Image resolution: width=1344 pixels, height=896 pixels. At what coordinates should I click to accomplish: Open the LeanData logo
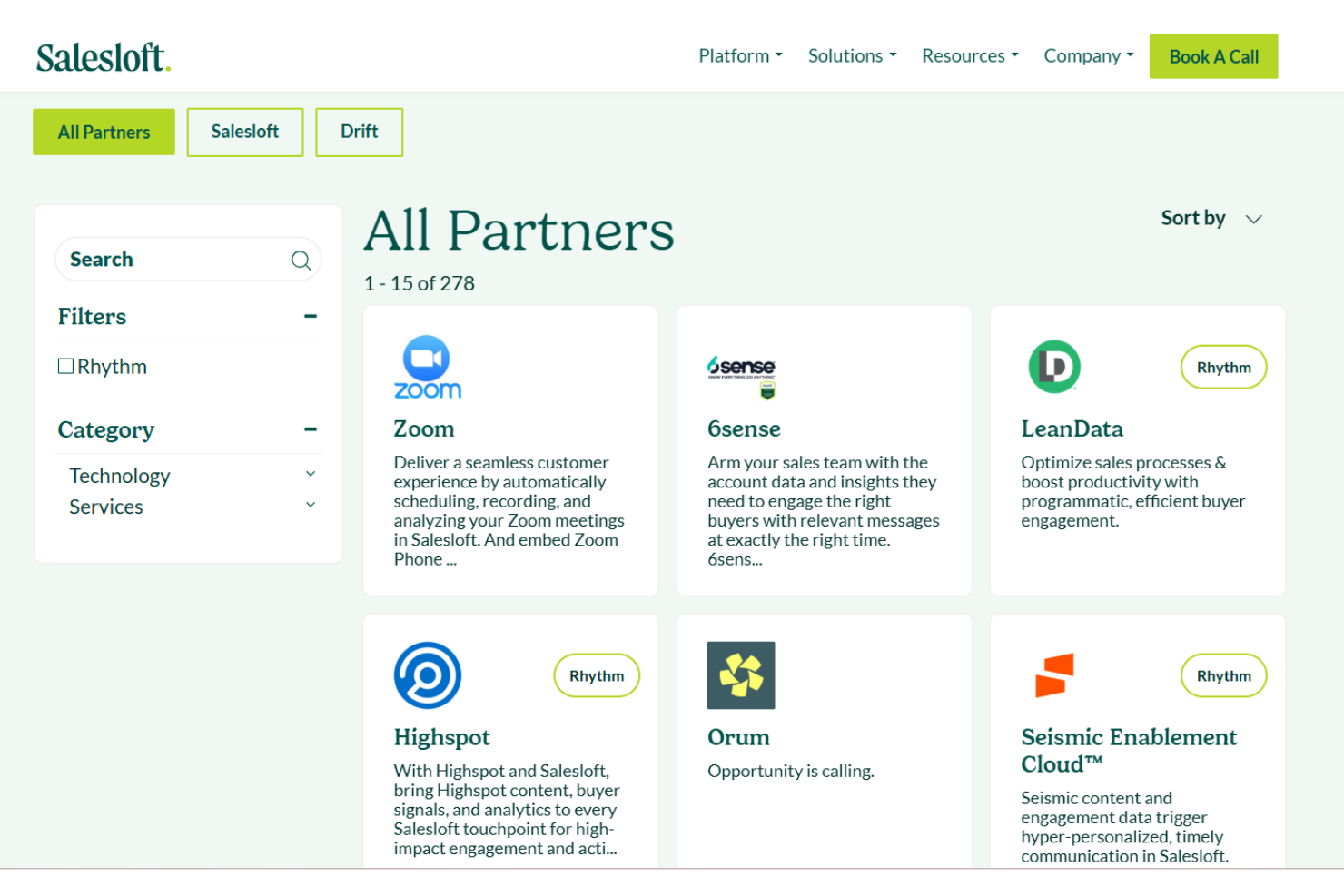pos(1054,367)
